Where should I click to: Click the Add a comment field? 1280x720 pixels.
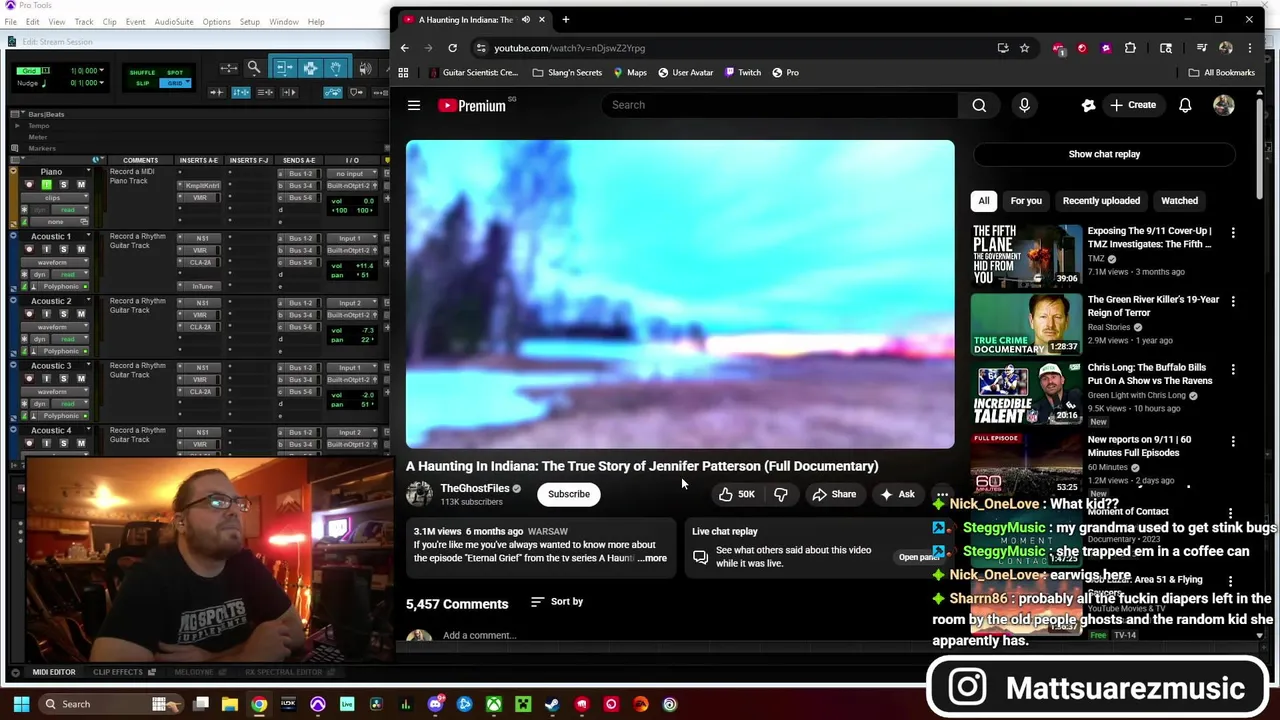coord(480,635)
